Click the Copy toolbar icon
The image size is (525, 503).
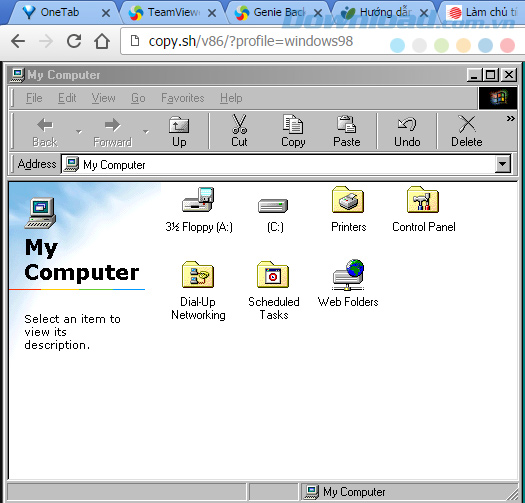coord(293,124)
